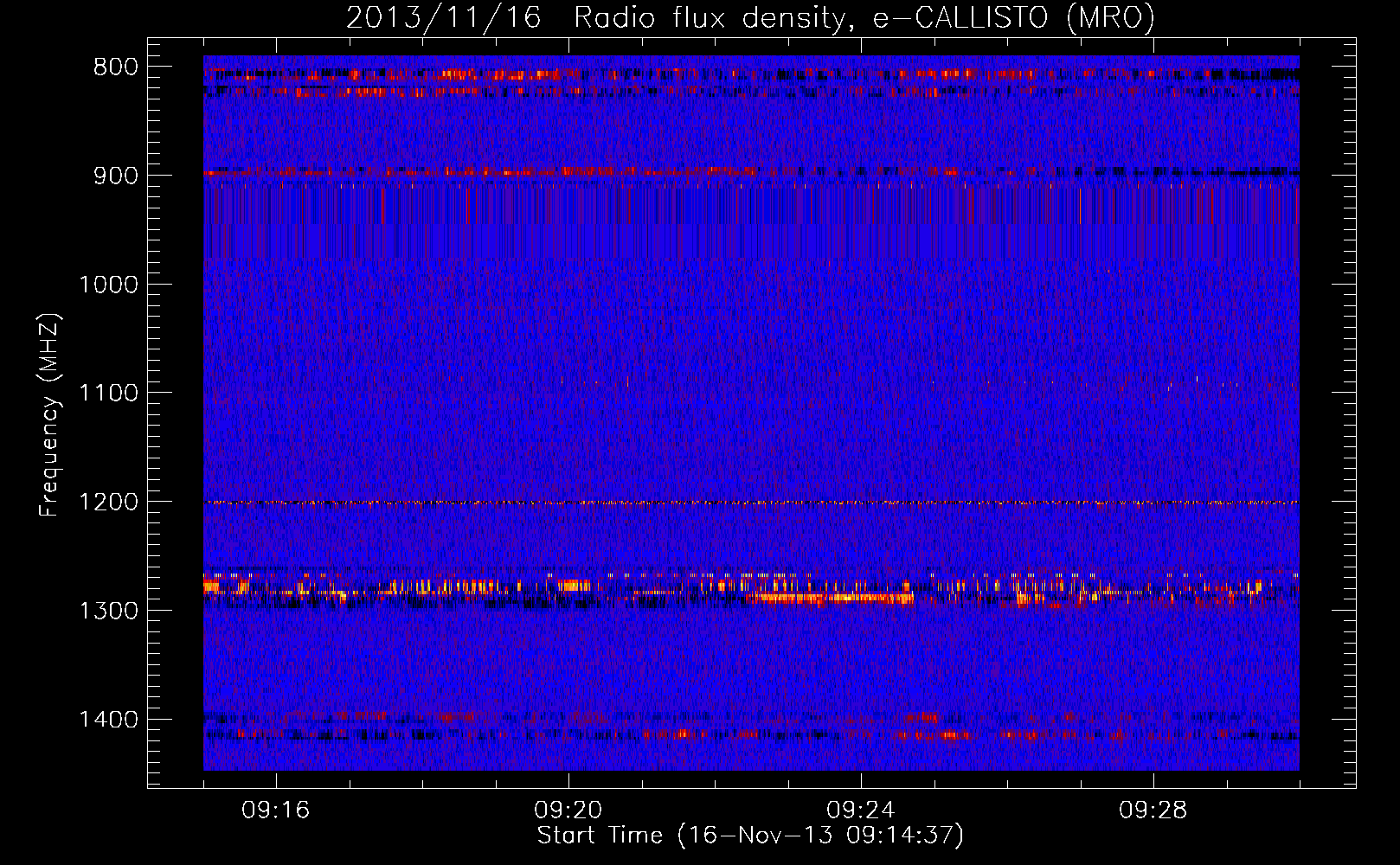Select the 1100 frequency tick label
The height and width of the screenshot is (865, 1400).
pos(108,394)
